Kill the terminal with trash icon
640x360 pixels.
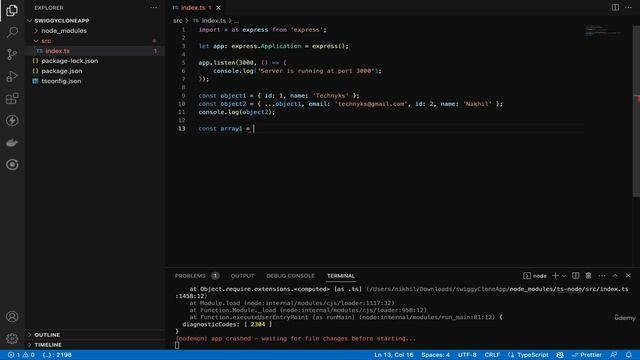point(589,276)
